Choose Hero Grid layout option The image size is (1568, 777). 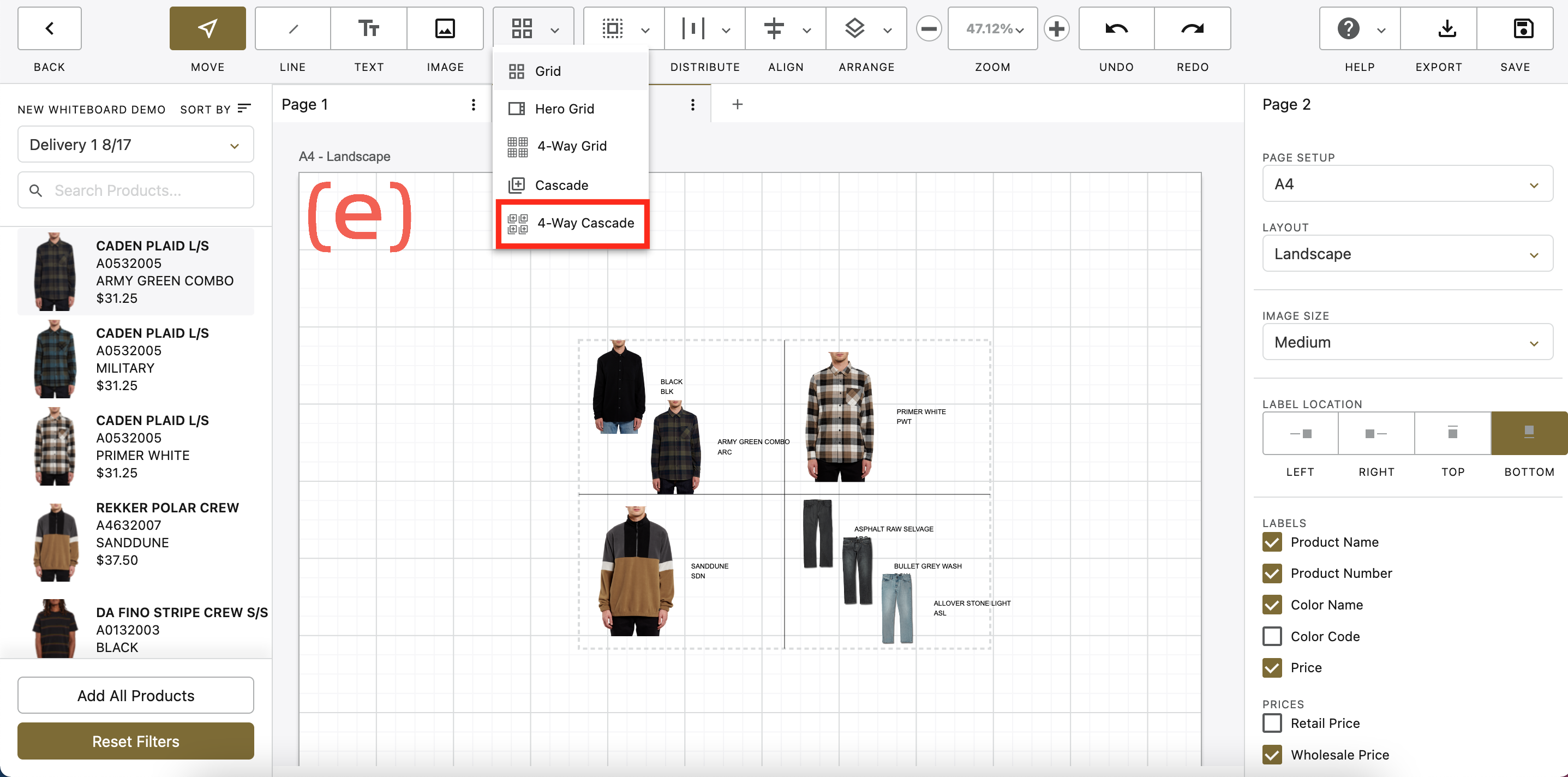tap(564, 109)
